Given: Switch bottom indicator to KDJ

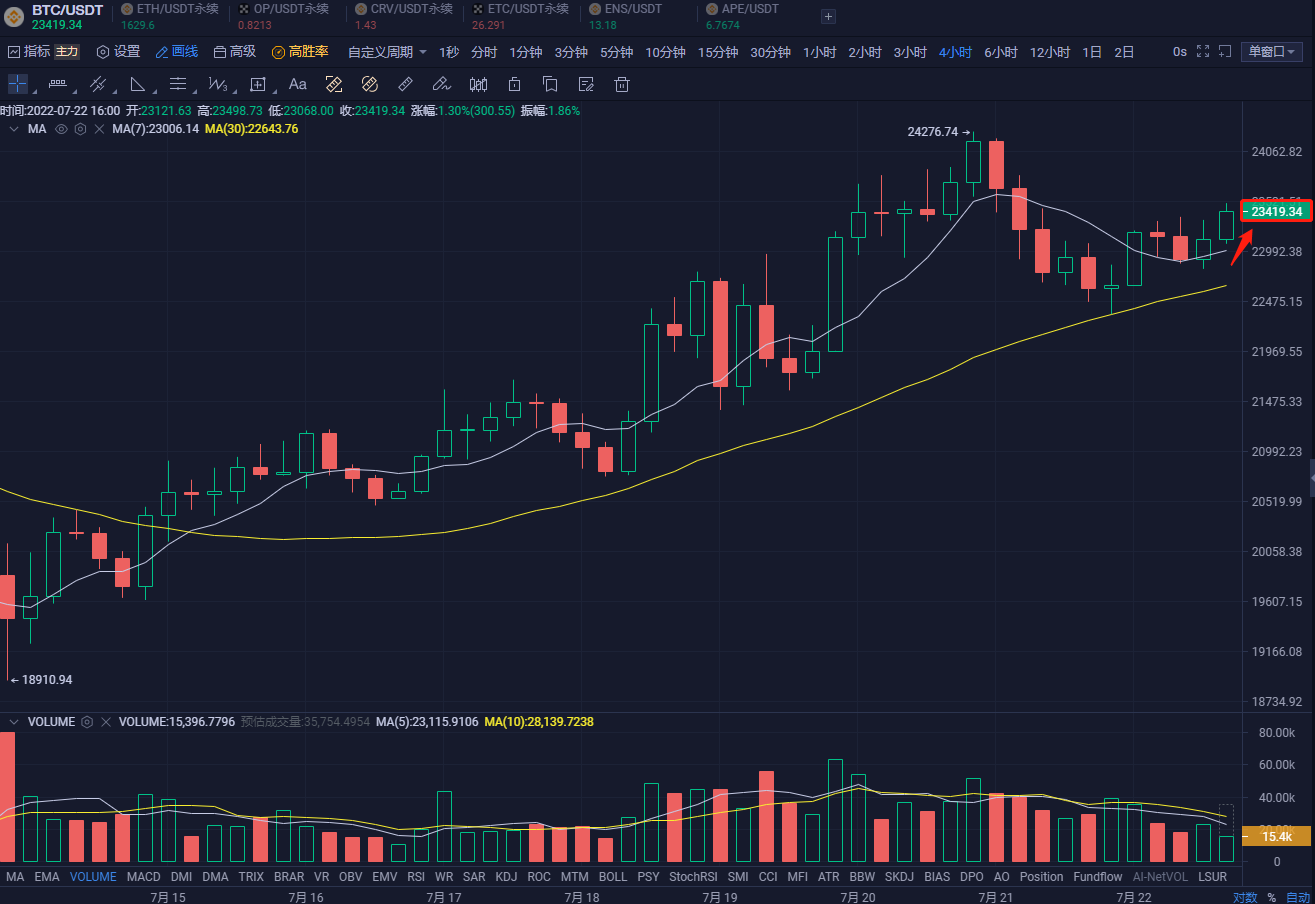Looking at the screenshot, I should tap(507, 876).
